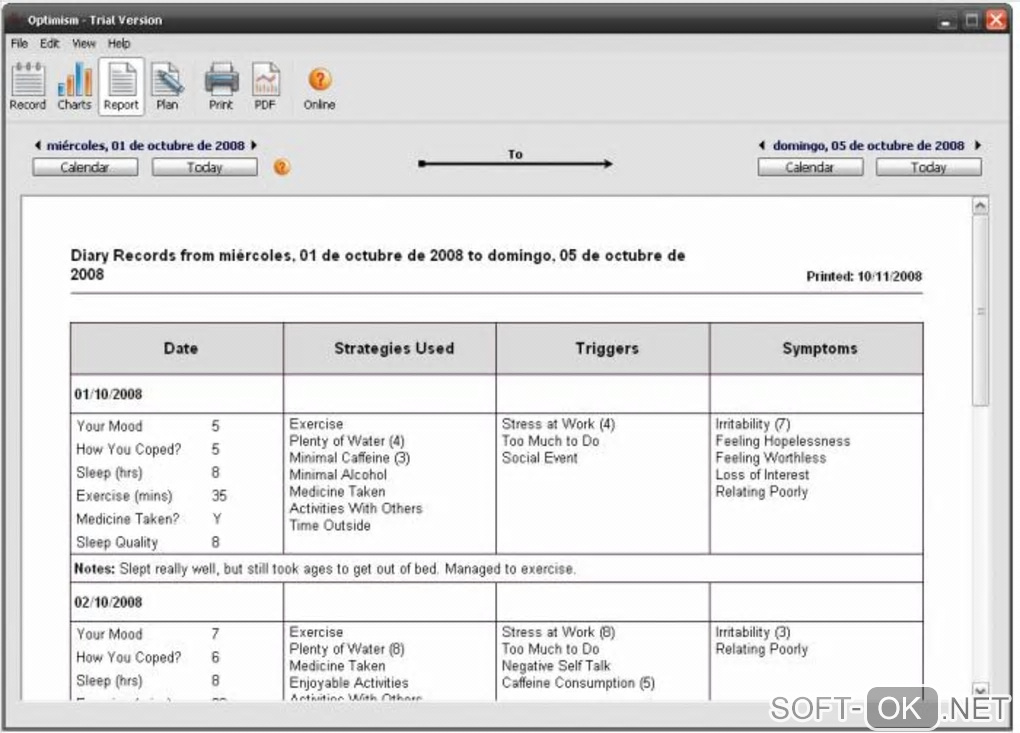Click 'Feeling Worthless' symptom

(x=770, y=458)
